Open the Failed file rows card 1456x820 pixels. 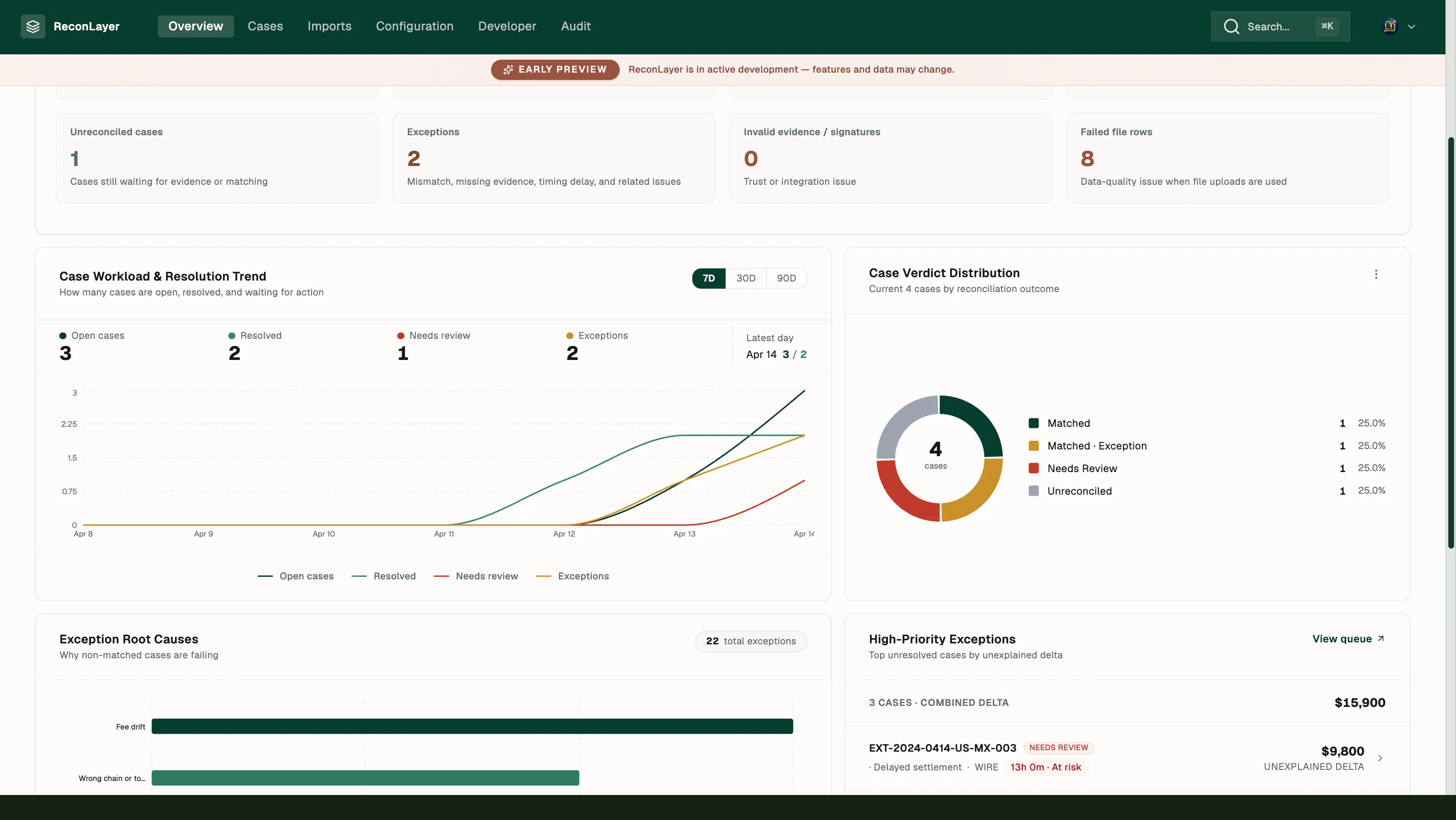tap(1228, 158)
